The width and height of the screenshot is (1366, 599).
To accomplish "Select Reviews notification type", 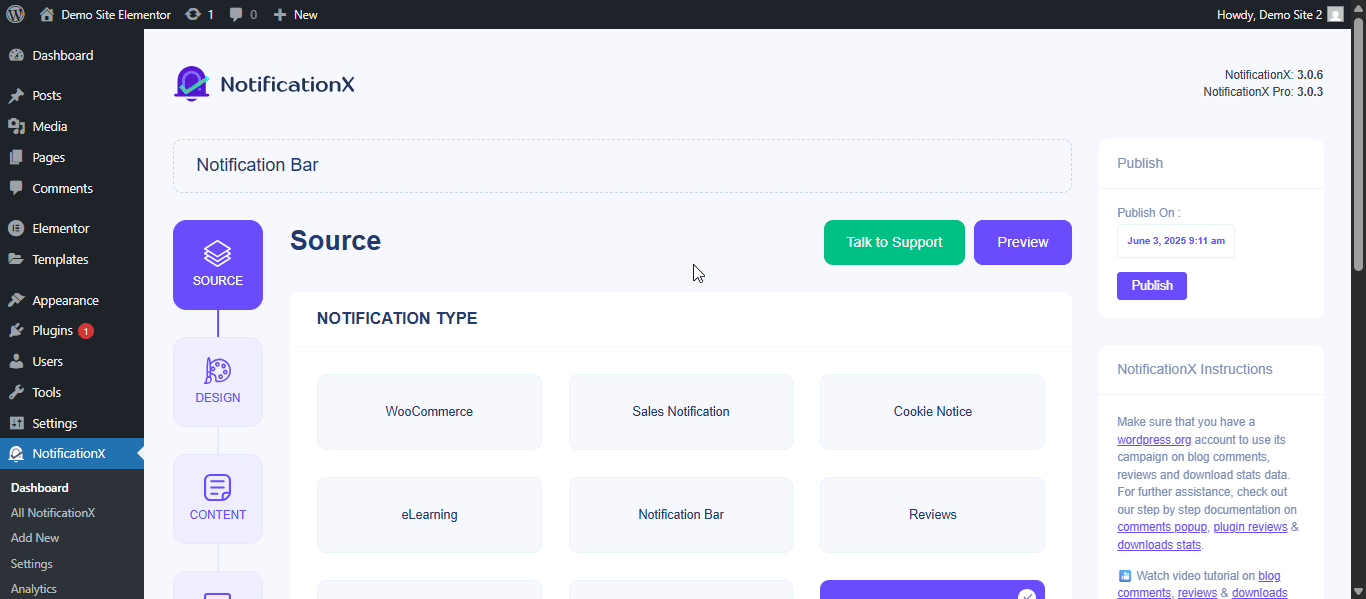I will point(932,515).
